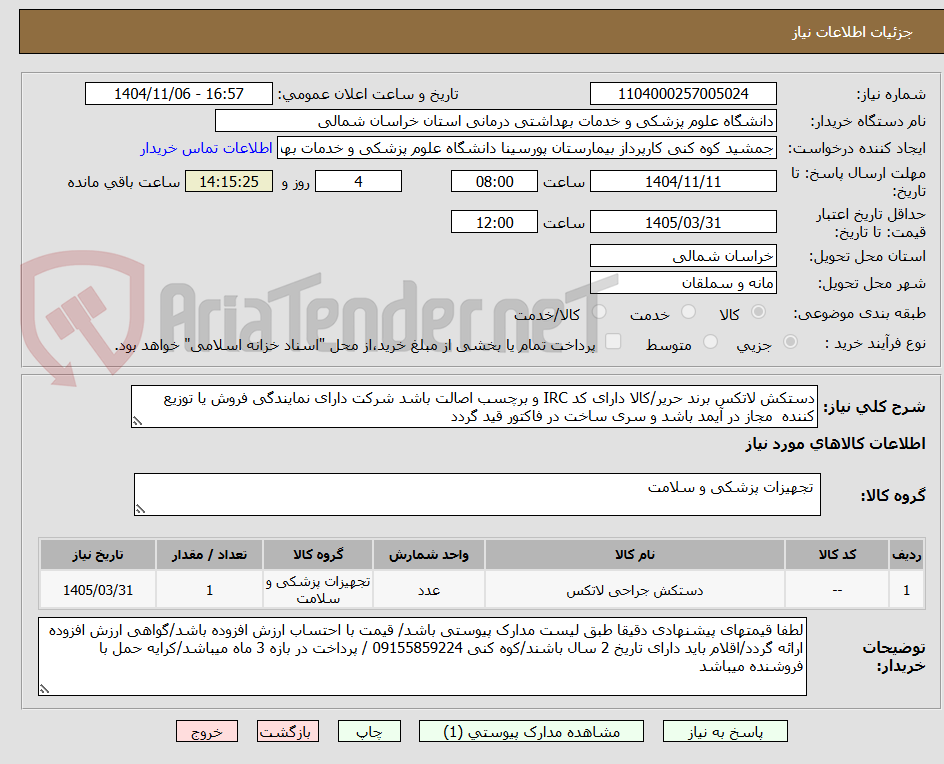
Task: Click the unit cell عدد
Action: pos(429,590)
